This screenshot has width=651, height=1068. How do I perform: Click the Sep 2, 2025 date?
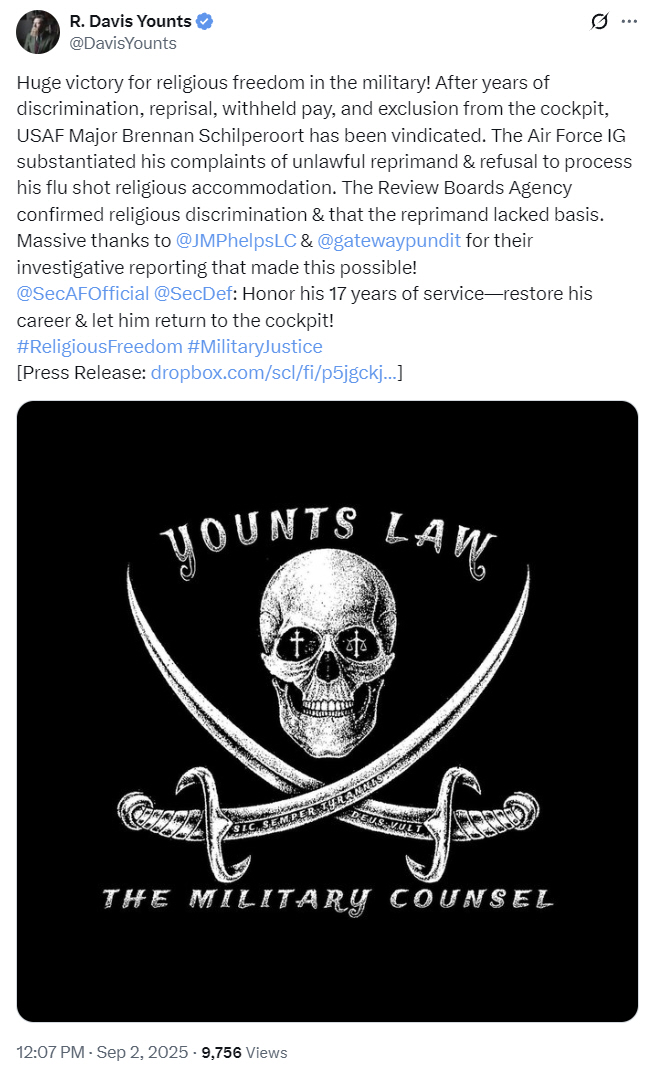[142, 1052]
